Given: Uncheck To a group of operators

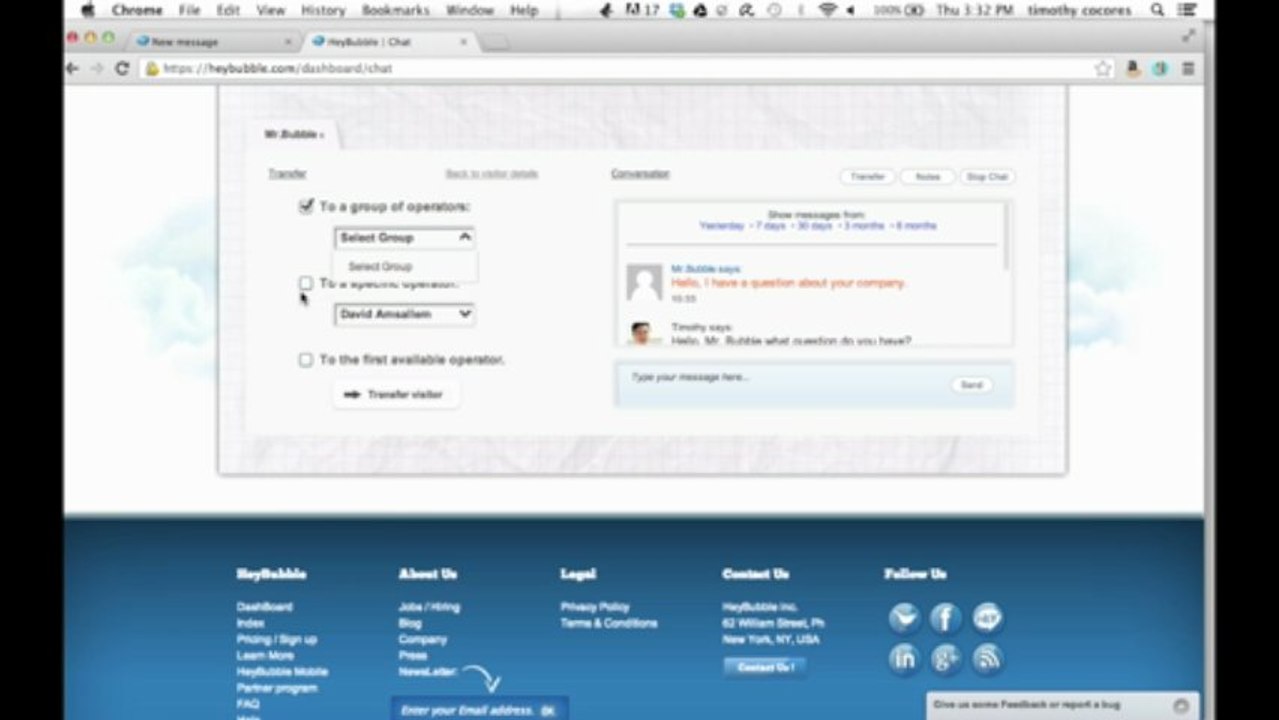Looking at the screenshot, I should click(307, 206).
